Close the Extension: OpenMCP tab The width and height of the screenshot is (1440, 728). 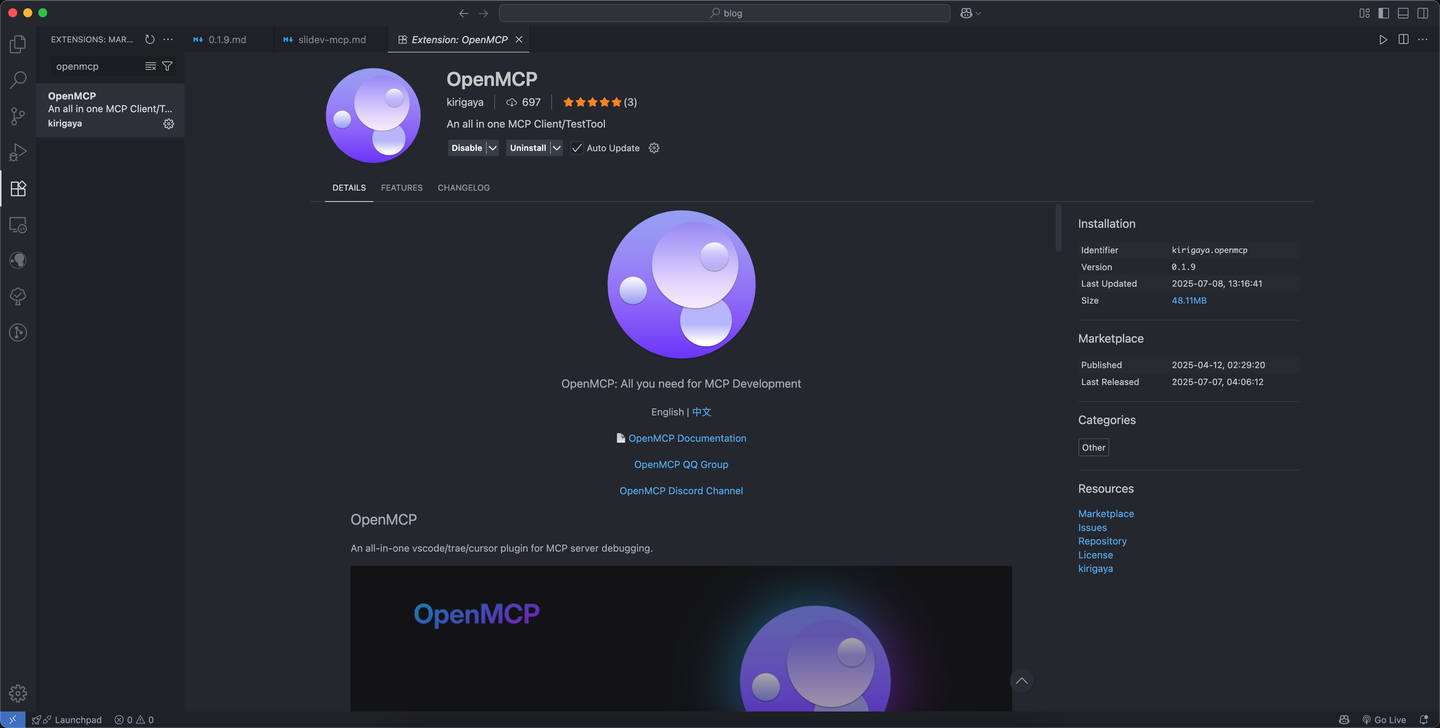519,40
